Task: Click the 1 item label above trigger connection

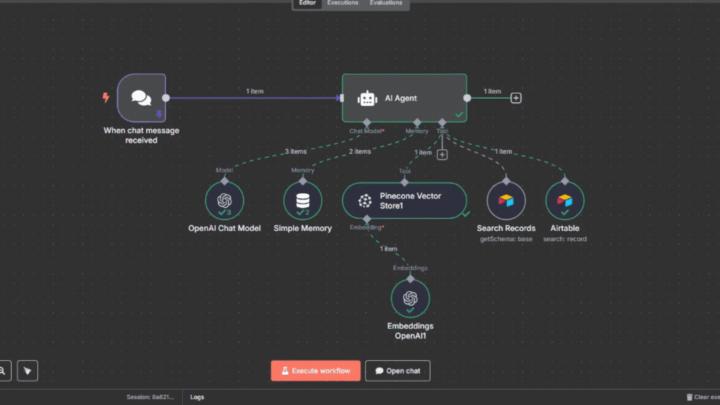Action: click(x=255, y=91)
